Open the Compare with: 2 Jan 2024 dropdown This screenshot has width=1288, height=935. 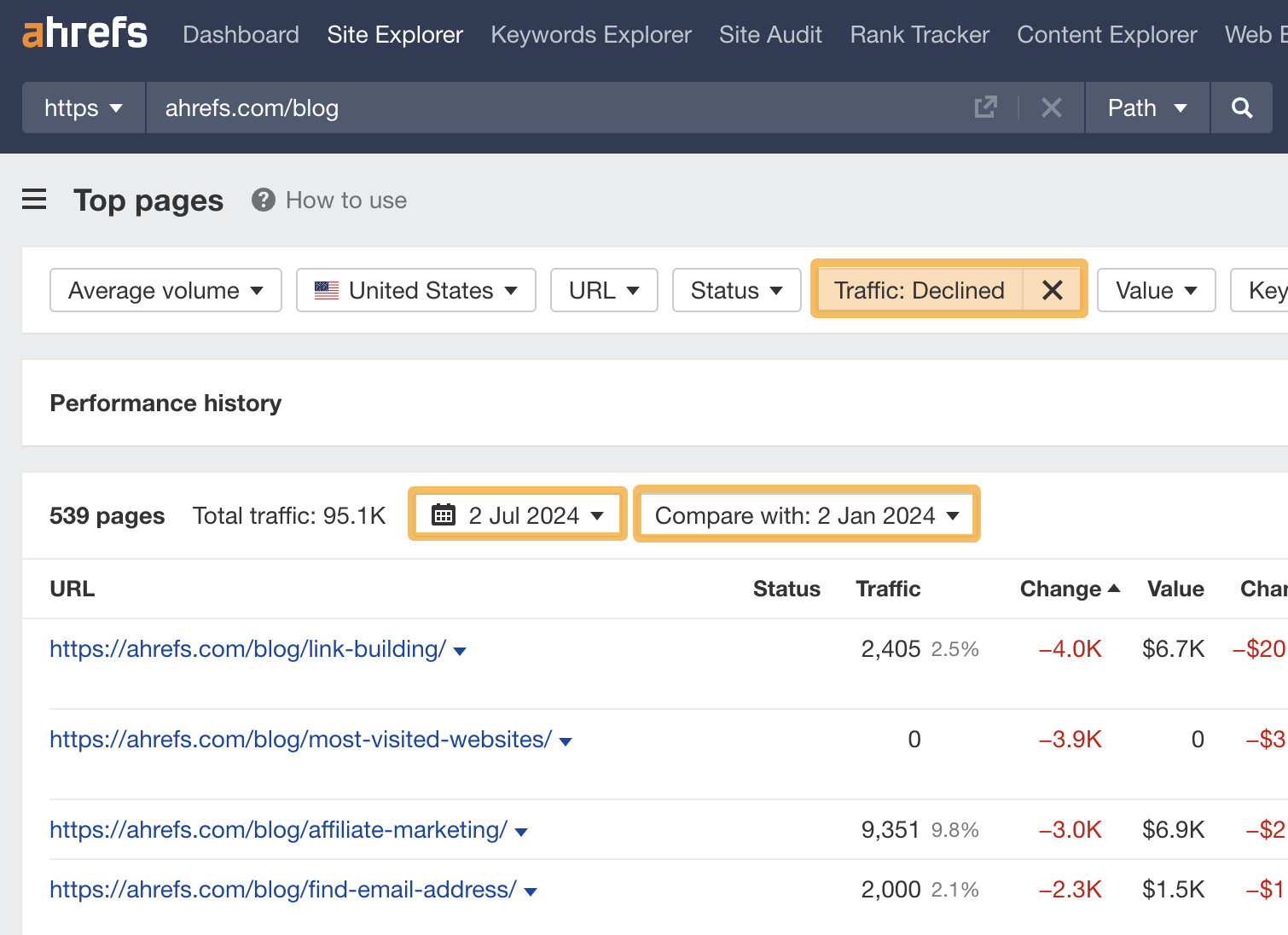click(805, 514)
